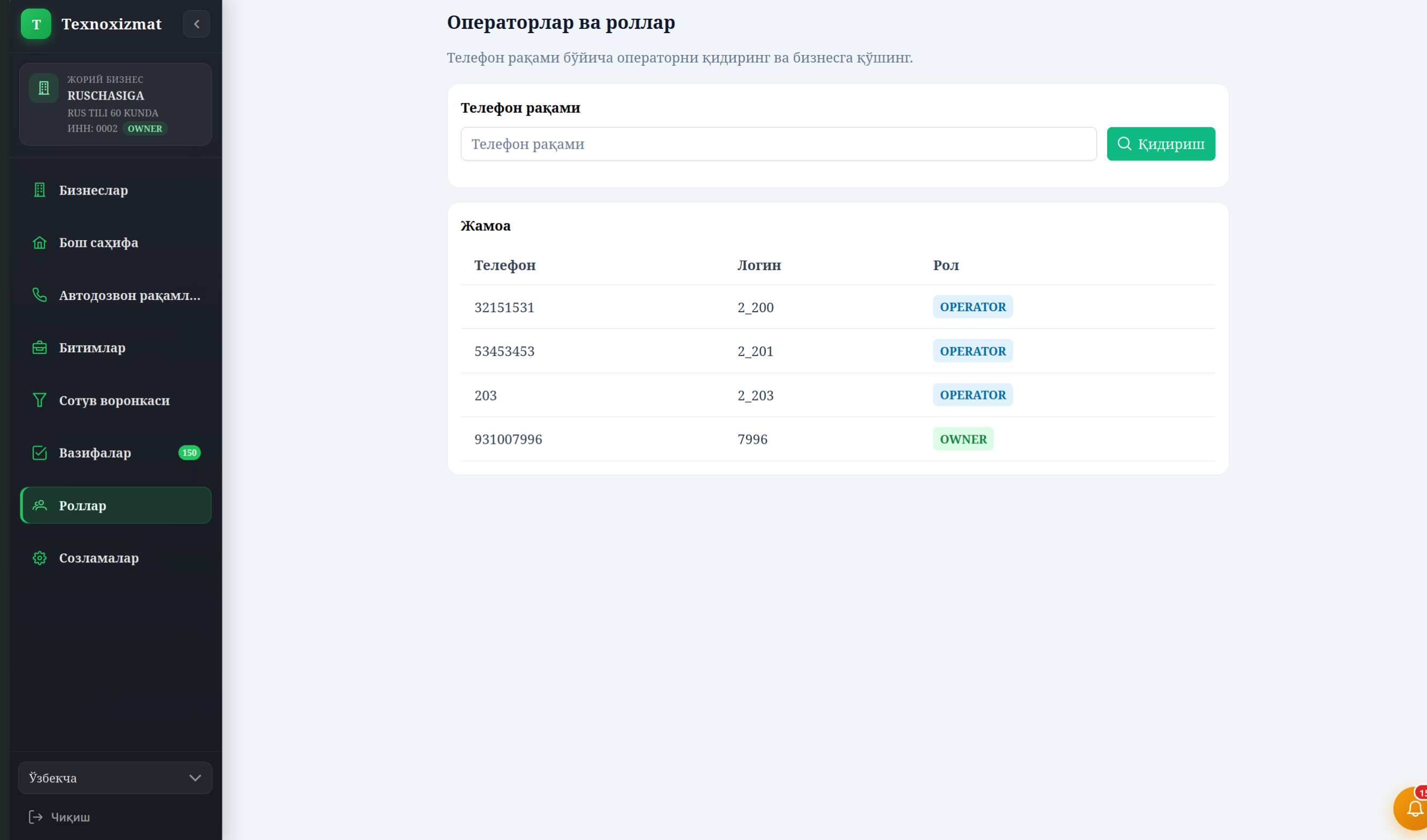Viewport: 1427px width, 840px height.
Task: Open the orange notification bell
Action: click(1414, 809)
